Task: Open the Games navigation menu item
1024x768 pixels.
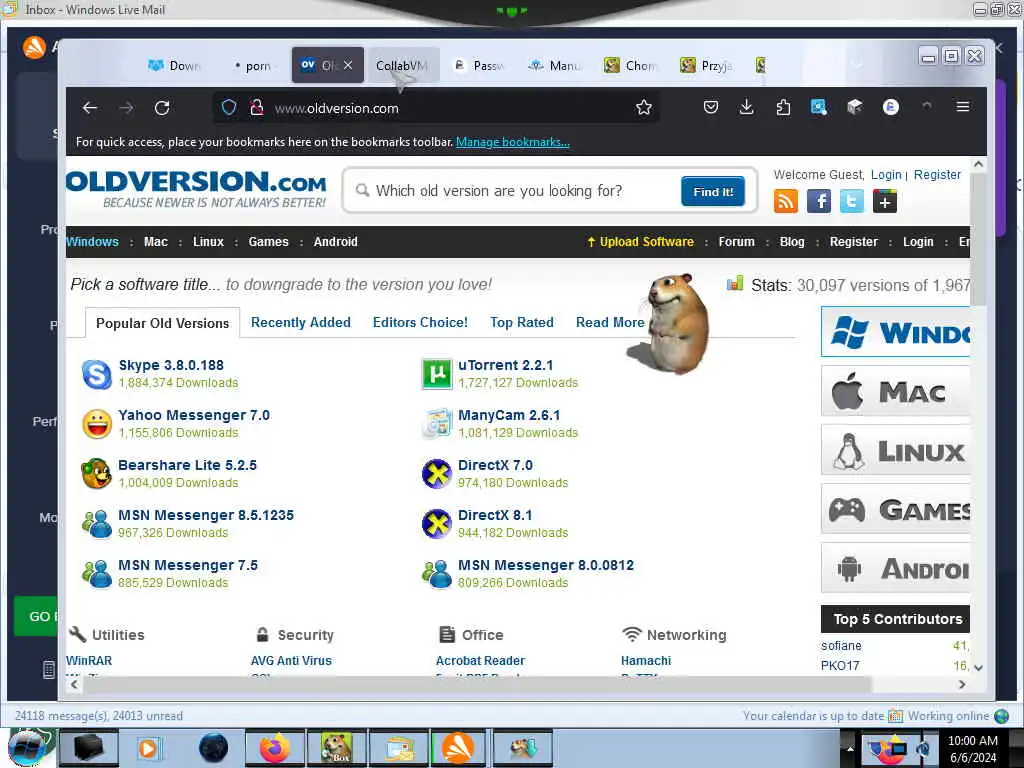Action: [268, 242]
